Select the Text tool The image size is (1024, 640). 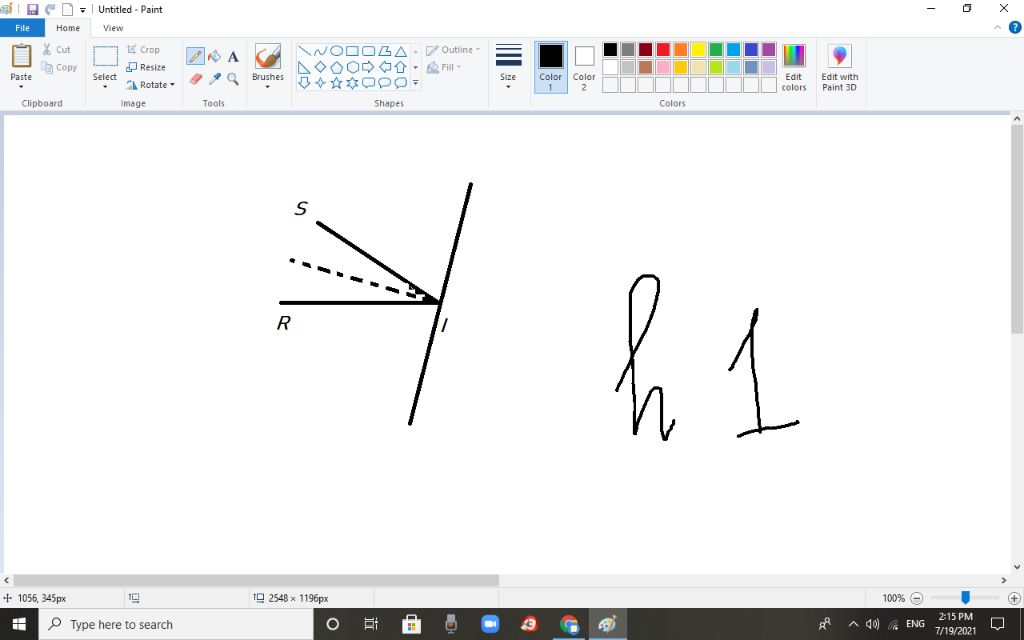point(233,56)
